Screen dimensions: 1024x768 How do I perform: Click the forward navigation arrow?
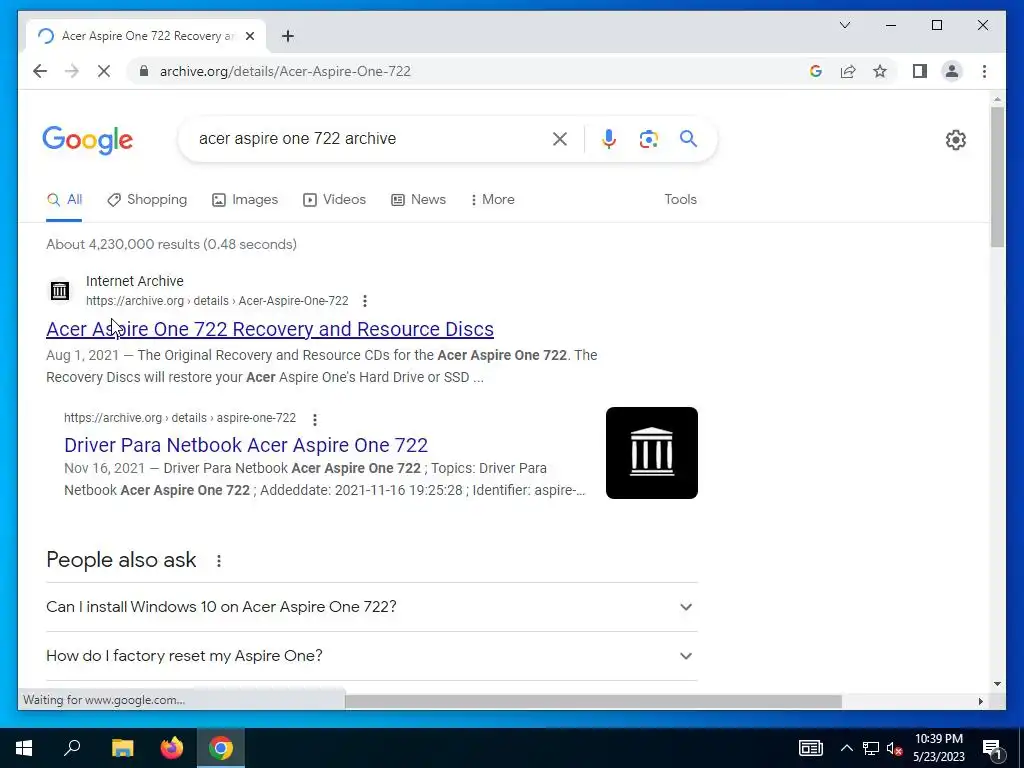[72, 71]
